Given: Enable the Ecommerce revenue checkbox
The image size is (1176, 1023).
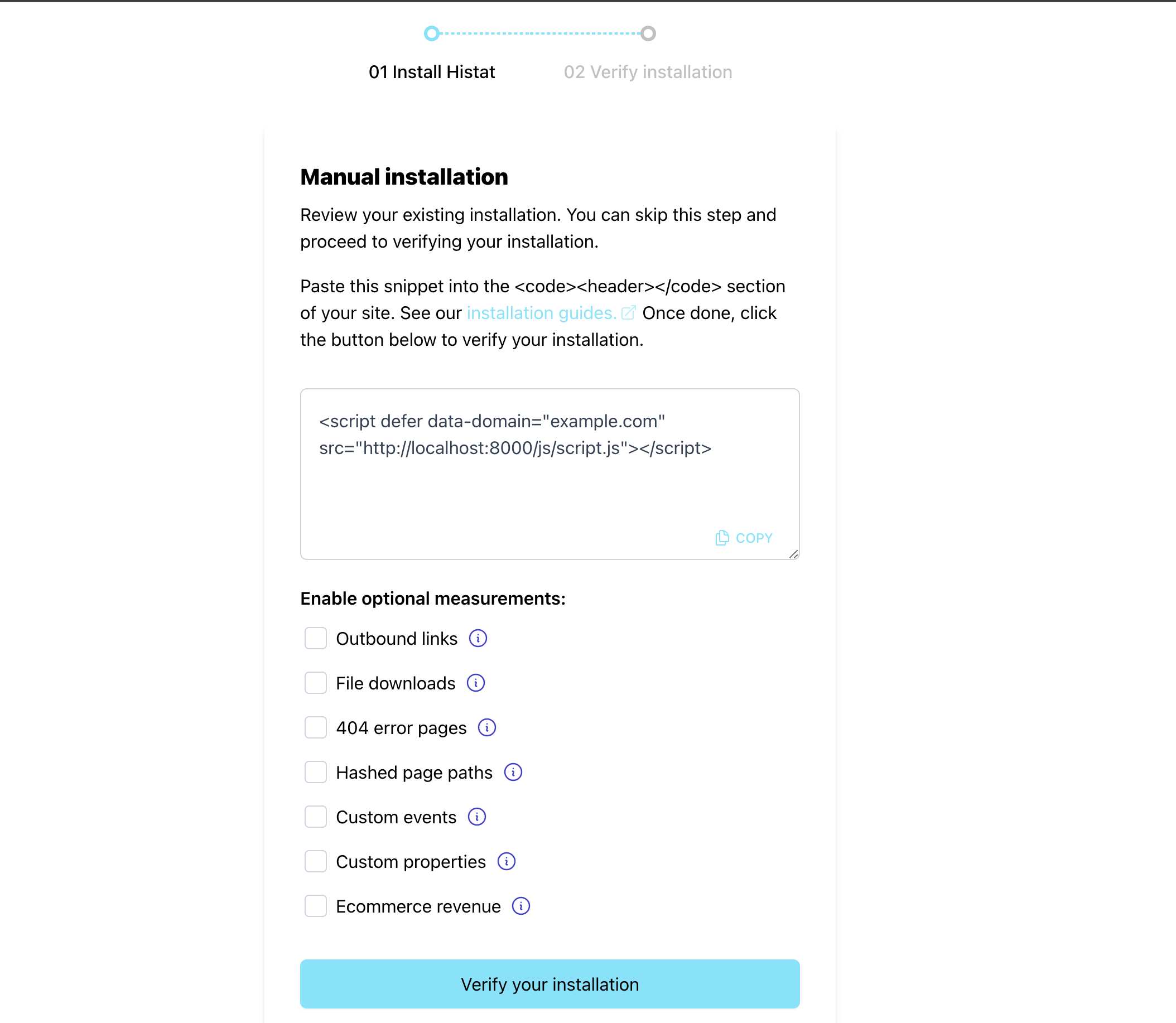Looking at the screenshot, I should 315,906.
